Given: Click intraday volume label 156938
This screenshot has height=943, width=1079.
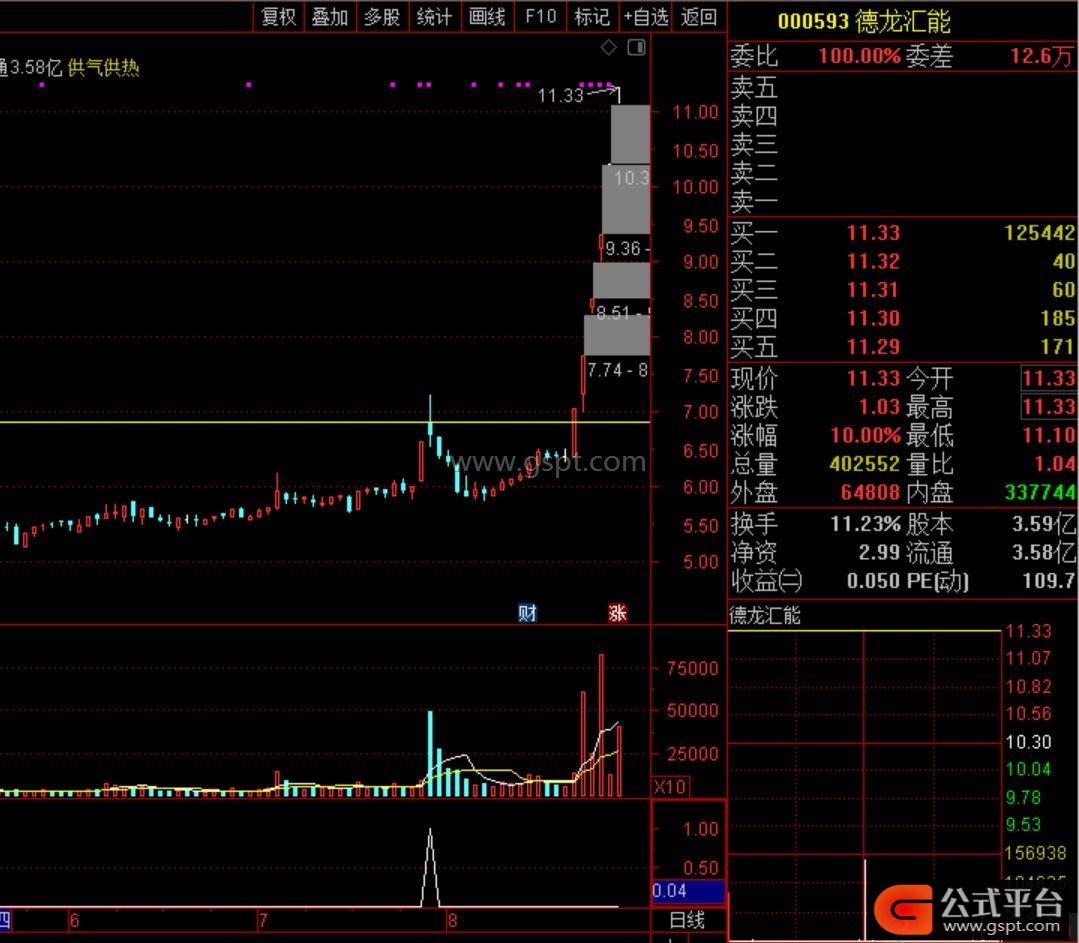Looking at the screenshot, I should [1034, 853].
